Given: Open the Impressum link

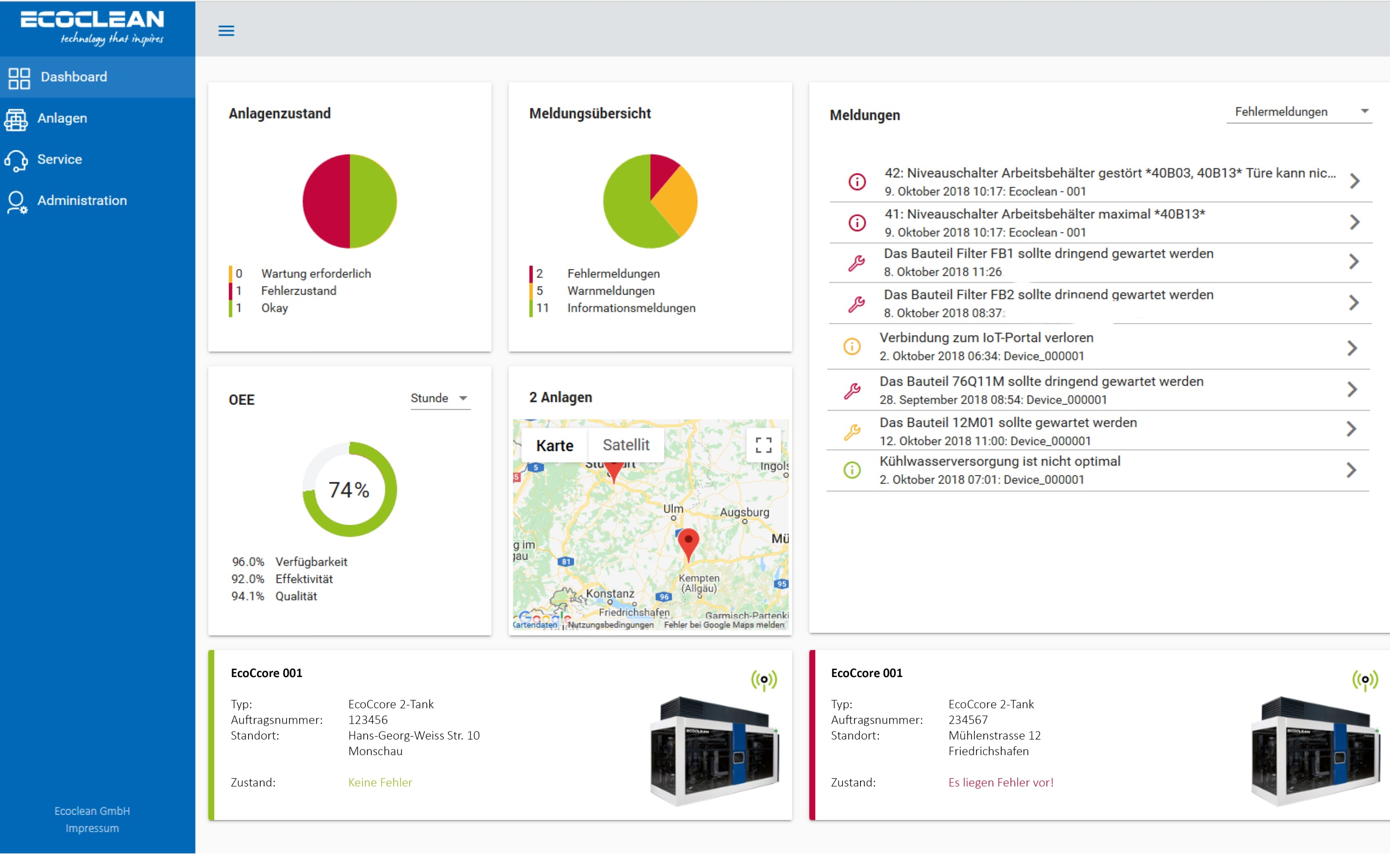Looking at the screenshot, I should (92, 828).
